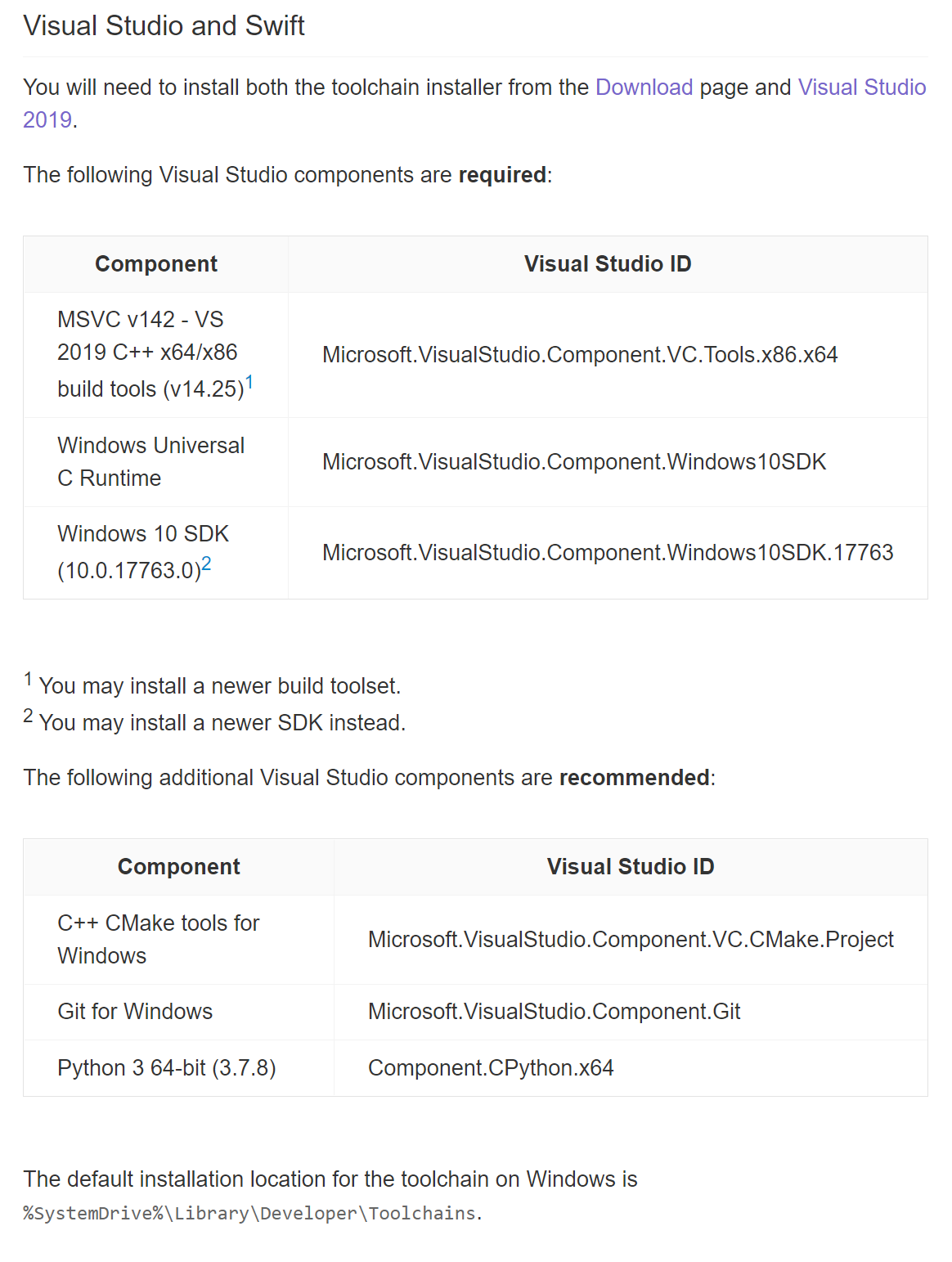Click the Windows10SDK ID in Universal C Runtime row

coord(574,462)
